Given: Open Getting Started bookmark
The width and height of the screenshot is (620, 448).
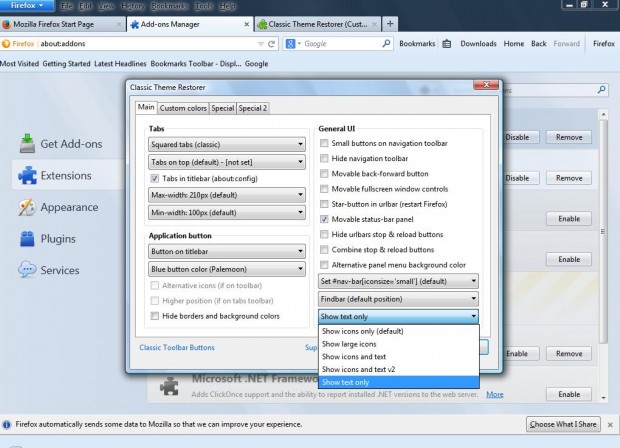Looking at the screenshot, I should click(x=66, y=64).
